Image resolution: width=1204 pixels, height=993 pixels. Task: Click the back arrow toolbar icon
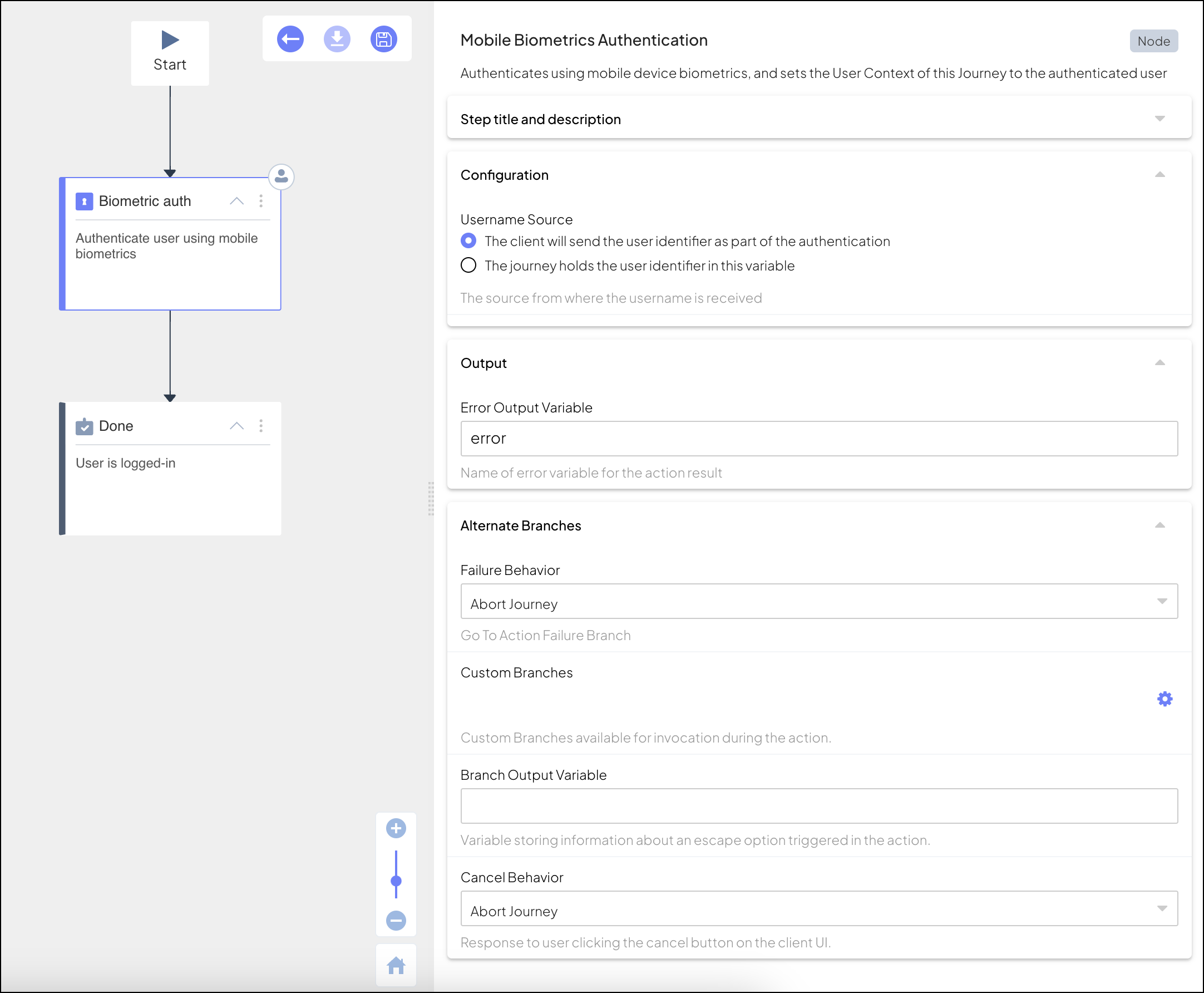coord(290,40)
